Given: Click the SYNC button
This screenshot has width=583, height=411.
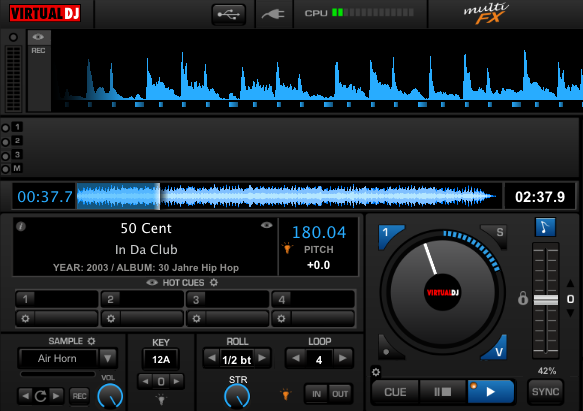Looking at the screenshot, I should (x=545, y=392).
